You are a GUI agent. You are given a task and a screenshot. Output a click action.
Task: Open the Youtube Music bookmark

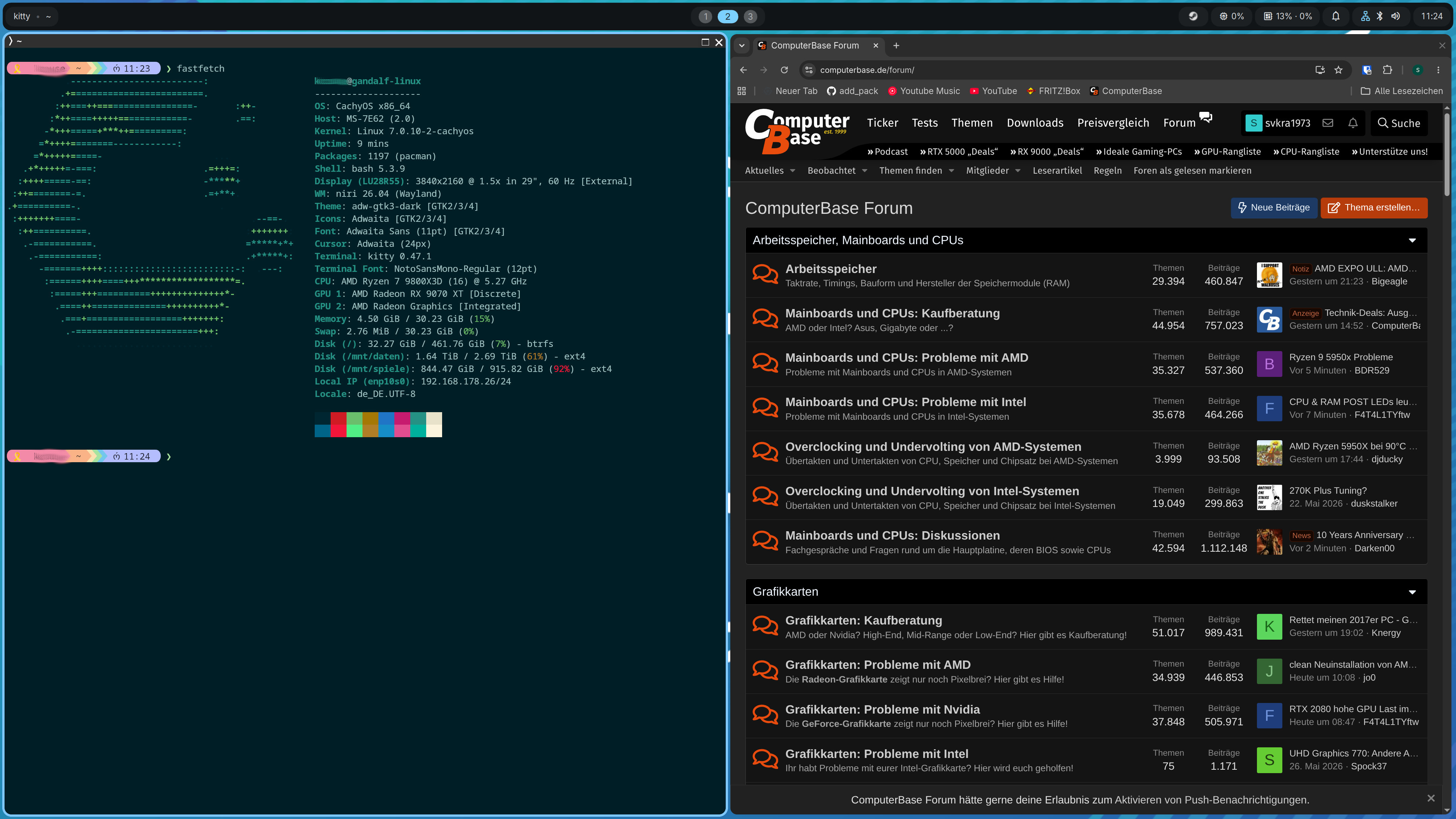(924, 91)
